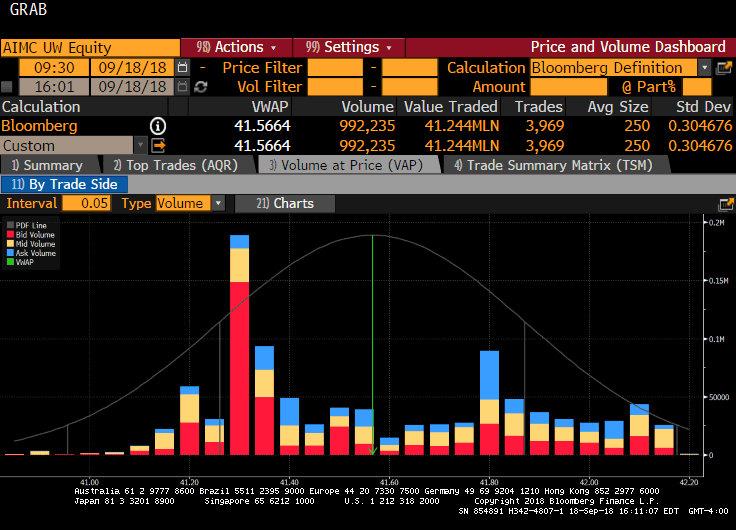Screen dimensions: 736x530
Task: Click the Interval input field
Action: [x=87, y=203]
